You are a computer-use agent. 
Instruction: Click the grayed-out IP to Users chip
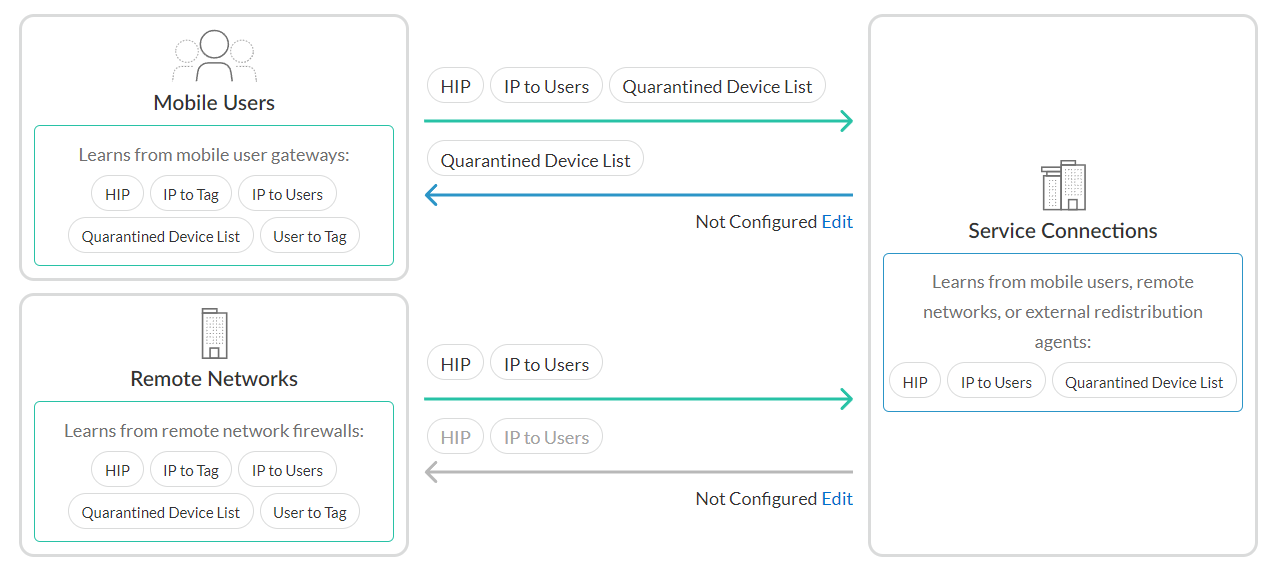coord(546,438)
